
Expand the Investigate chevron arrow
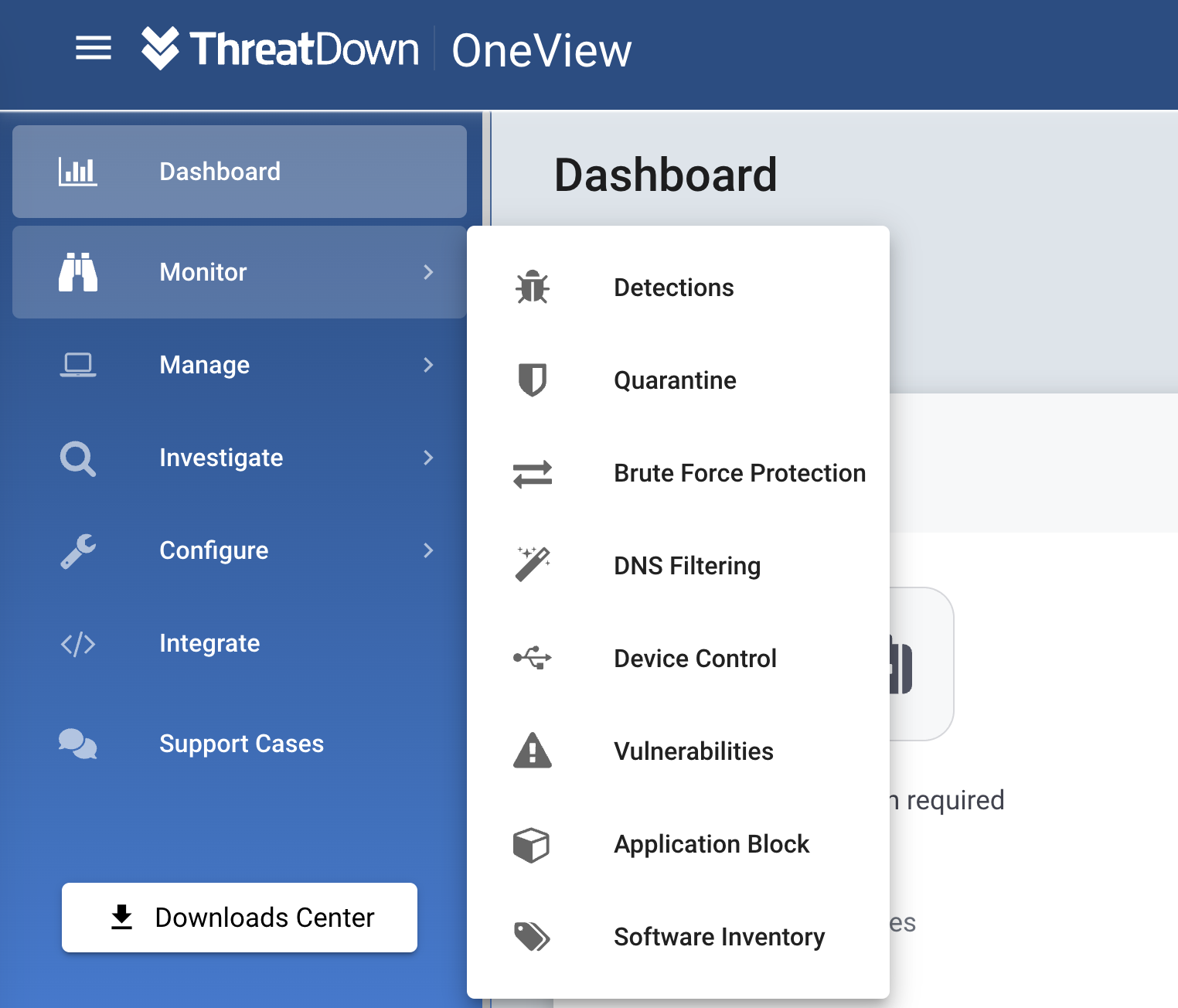(428, 458)
